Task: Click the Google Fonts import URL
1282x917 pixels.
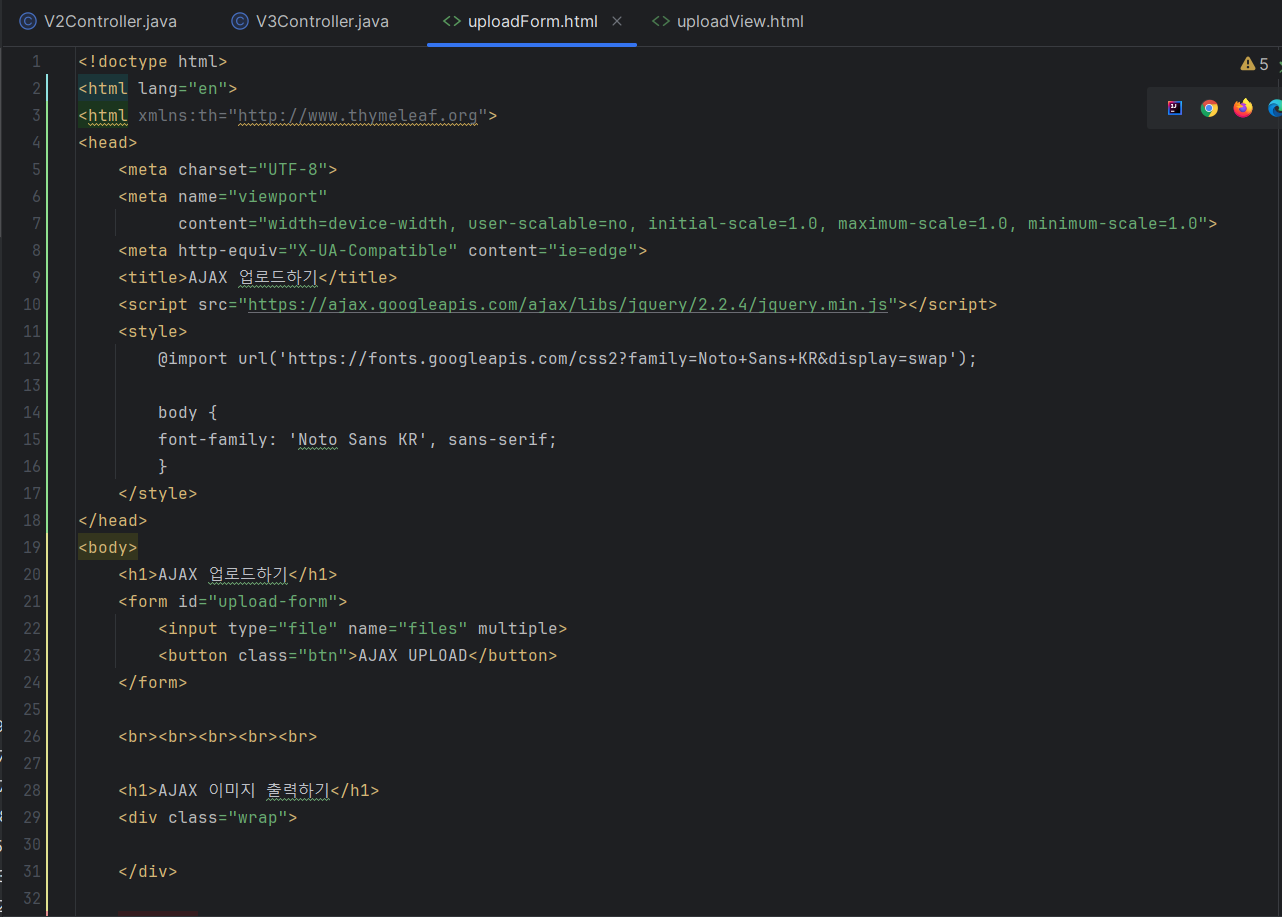Action: point(617,359)
